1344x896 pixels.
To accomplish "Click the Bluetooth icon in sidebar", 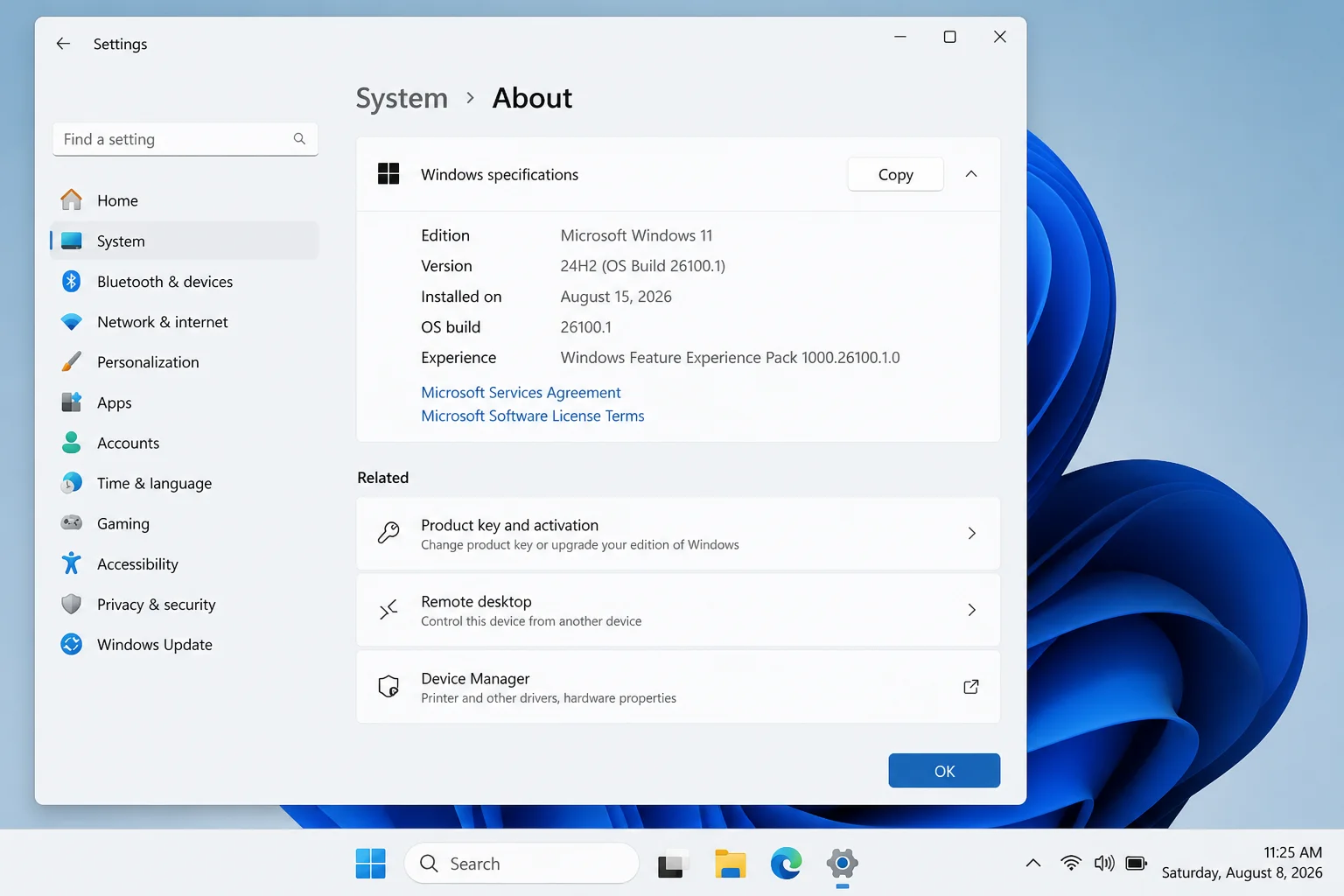I will 72,281.
